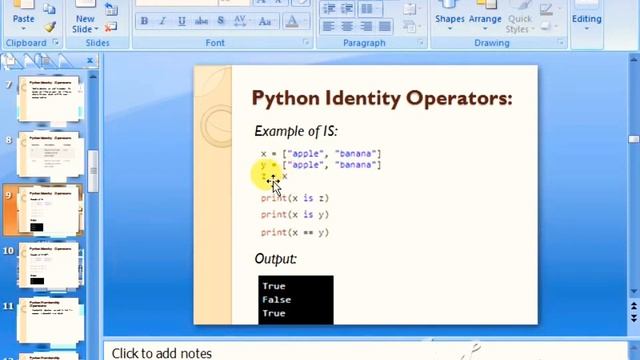
Task: Click the main vertical scrollbar handle
Action: point(633,140)
